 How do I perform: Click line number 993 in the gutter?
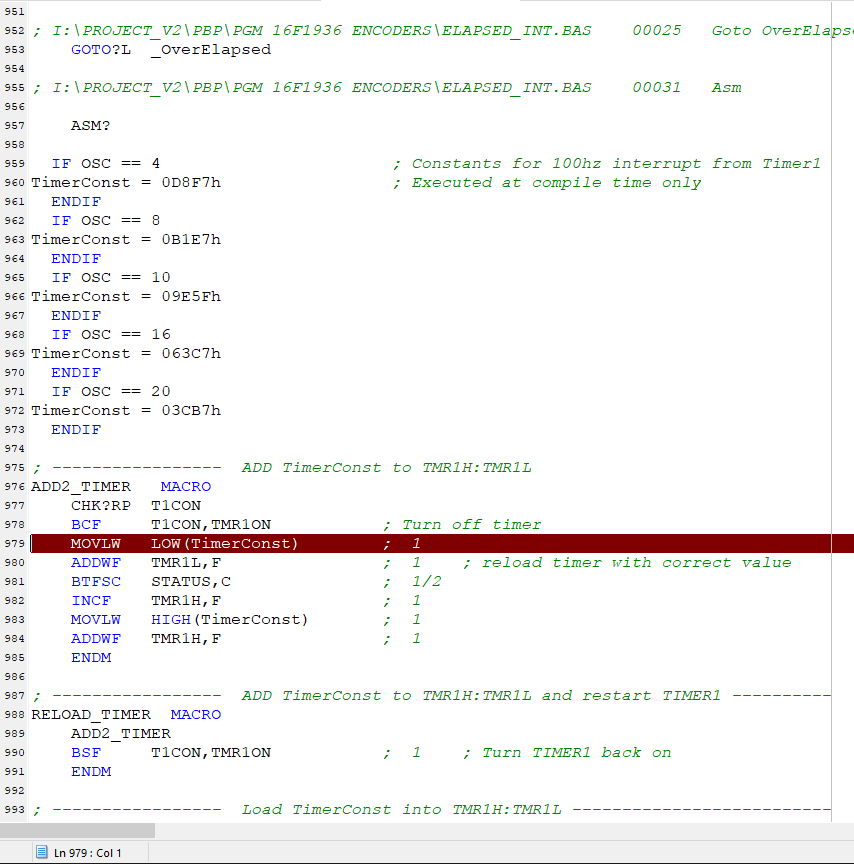click(x=14, y=810)
